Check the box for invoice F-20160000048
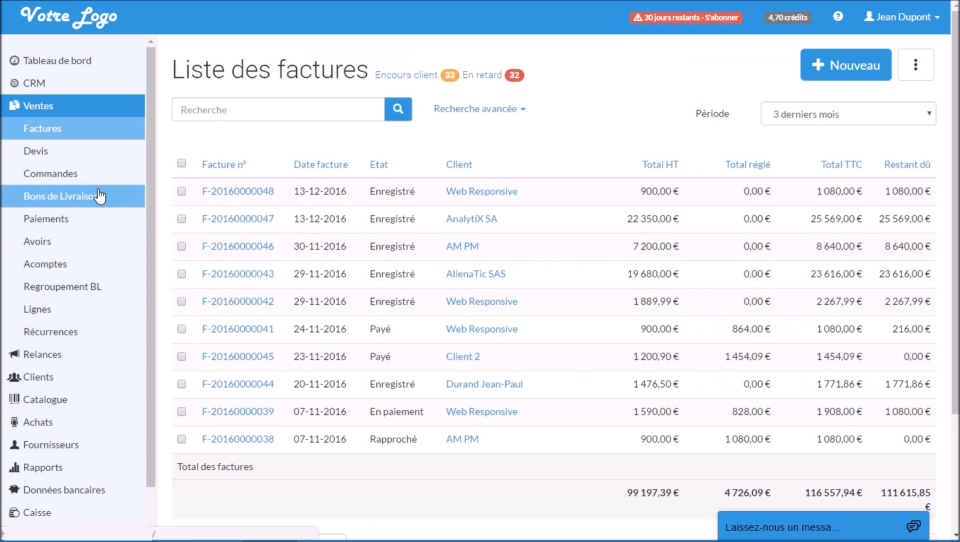The image size is (960, 542). [182, 191]
